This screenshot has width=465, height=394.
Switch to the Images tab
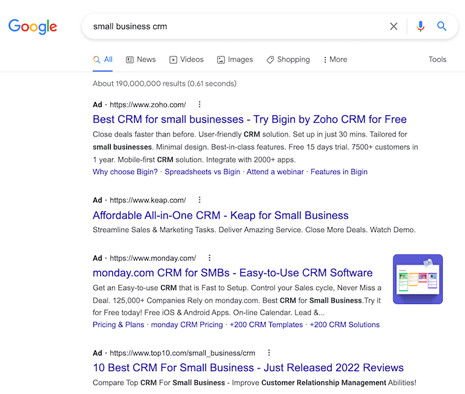tap(235, 59)
